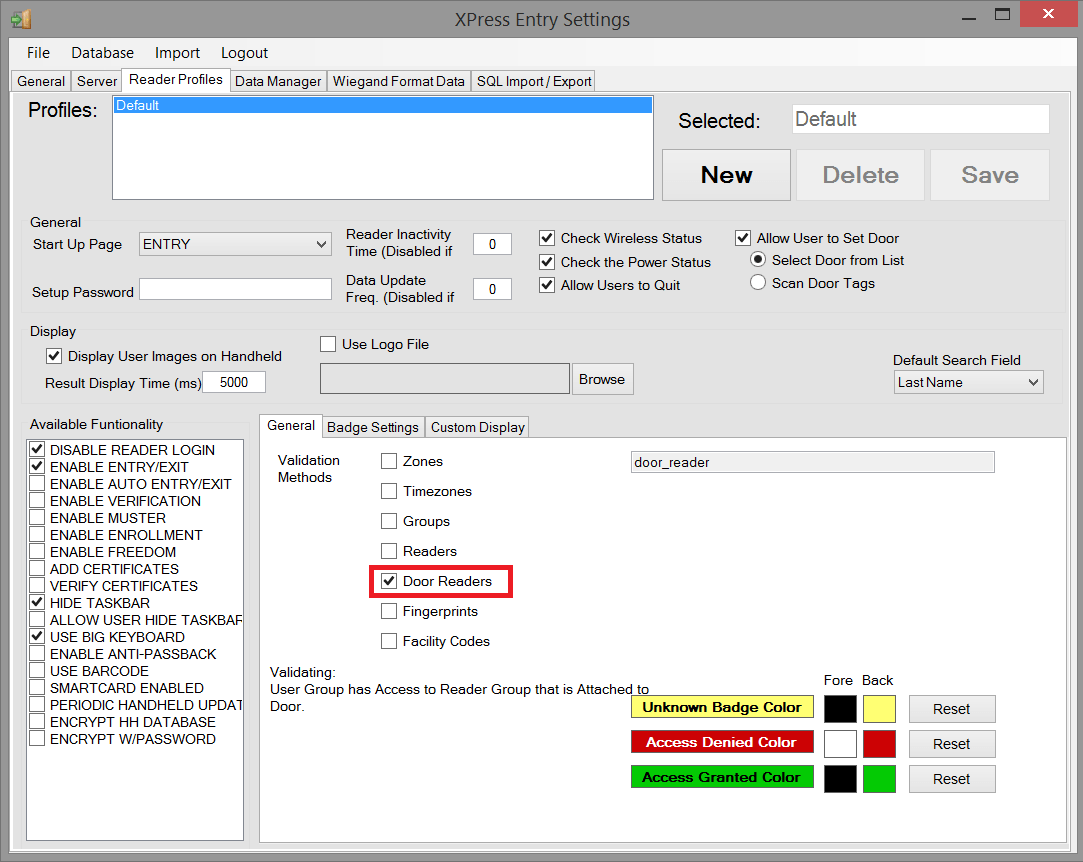Uncheck DISABLE READER LOGIN

tap(37, 450)
